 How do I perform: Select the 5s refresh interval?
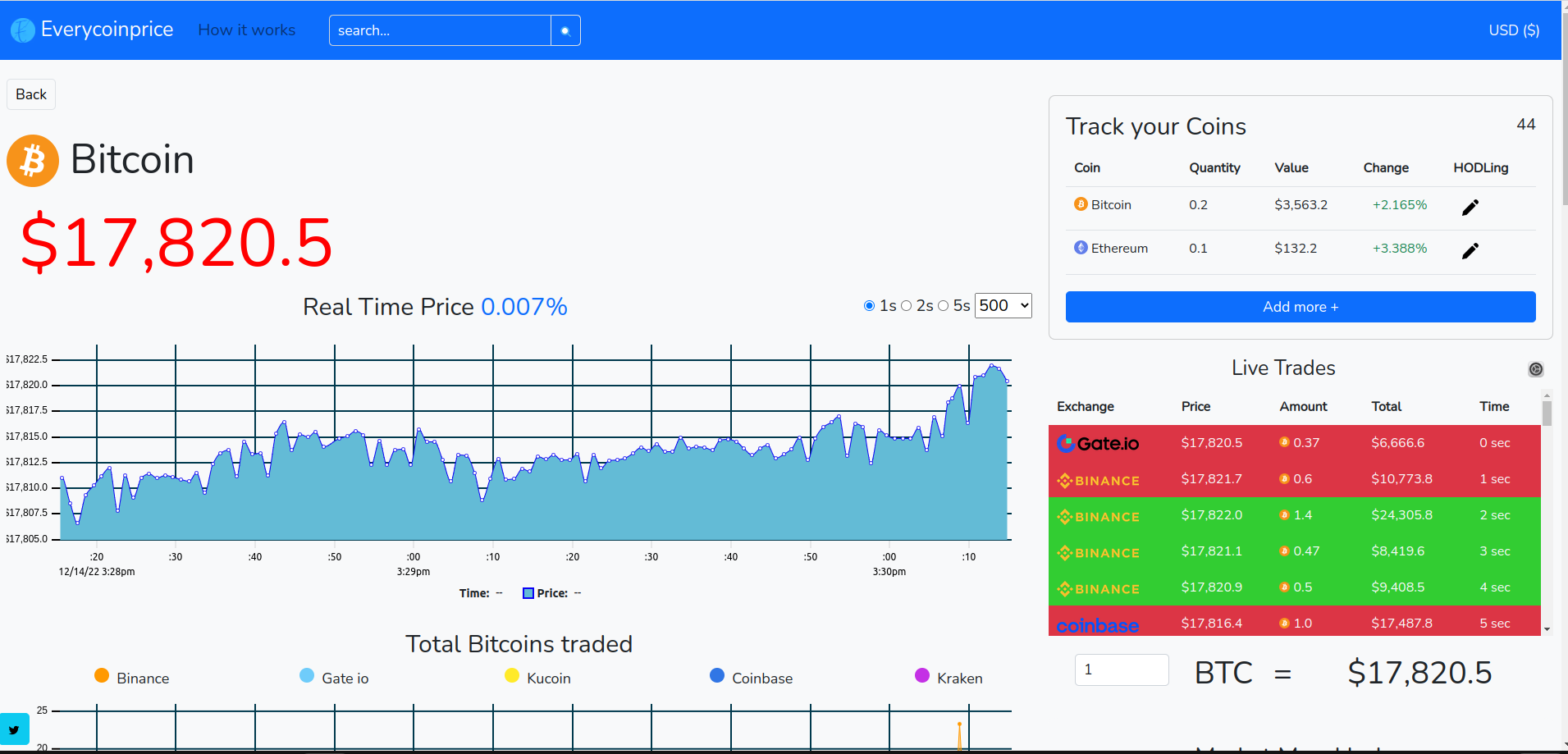pos(943,306)
